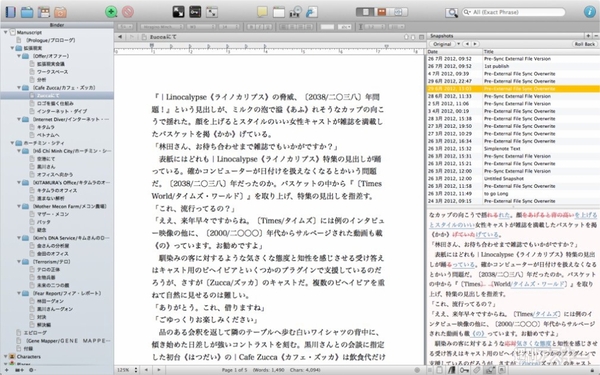Collapse the Offer/オファー folder
Image resolution: width=600 pixels, height=375 pixels.
coord(18,56)
